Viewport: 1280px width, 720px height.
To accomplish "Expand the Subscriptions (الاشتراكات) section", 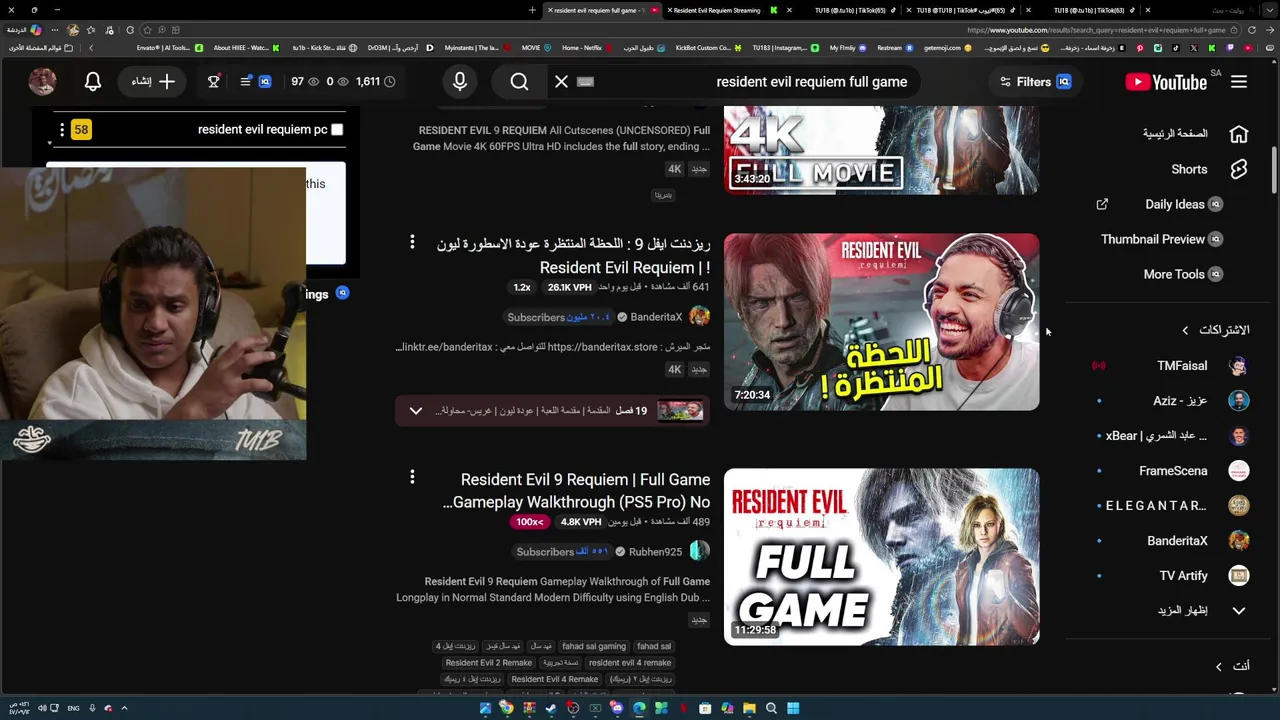I will click(x=1215, y=330).
